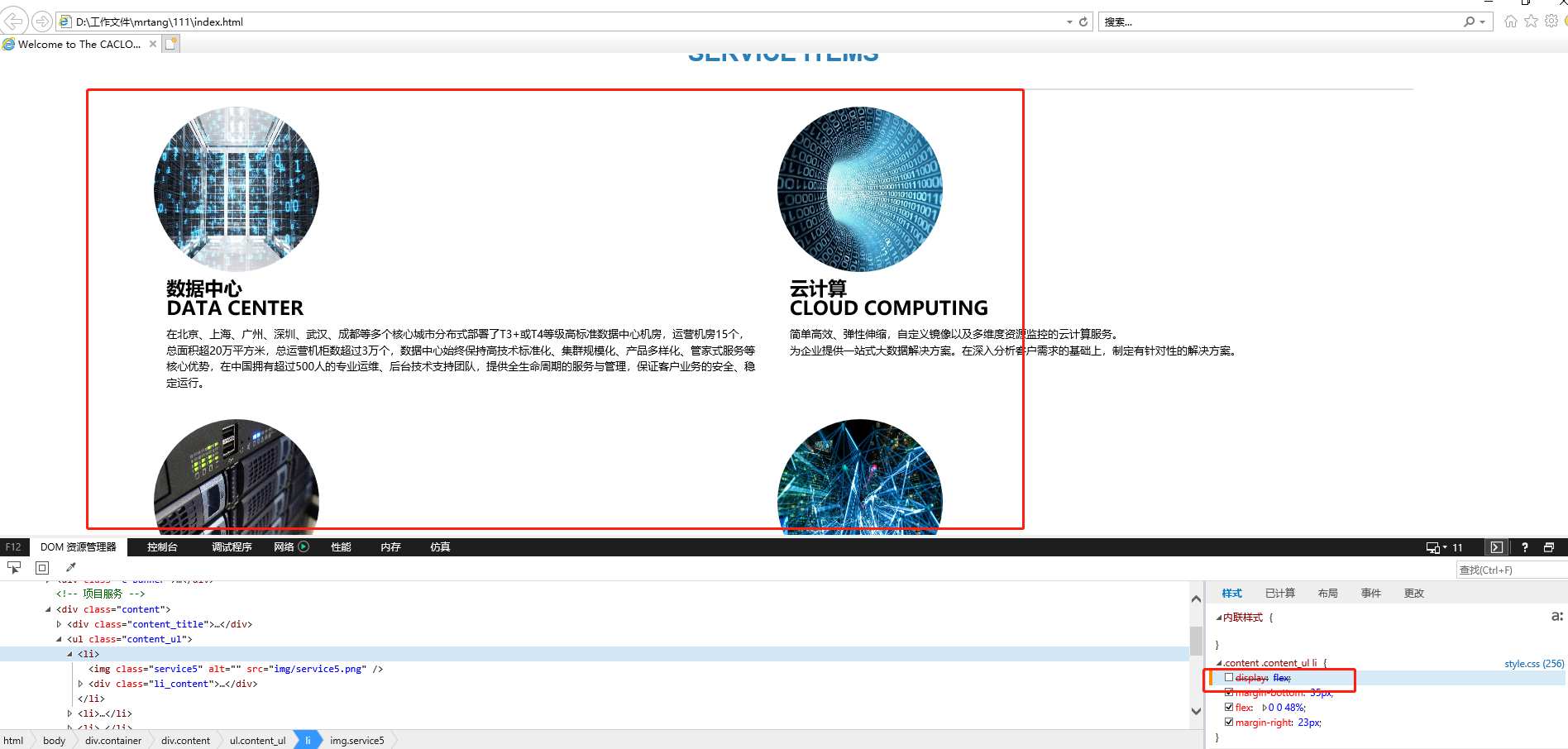Select ul.content_ul in the breadcrumb bar
The width and height of the screenshot is (1568, 749).
click(256, 740)
